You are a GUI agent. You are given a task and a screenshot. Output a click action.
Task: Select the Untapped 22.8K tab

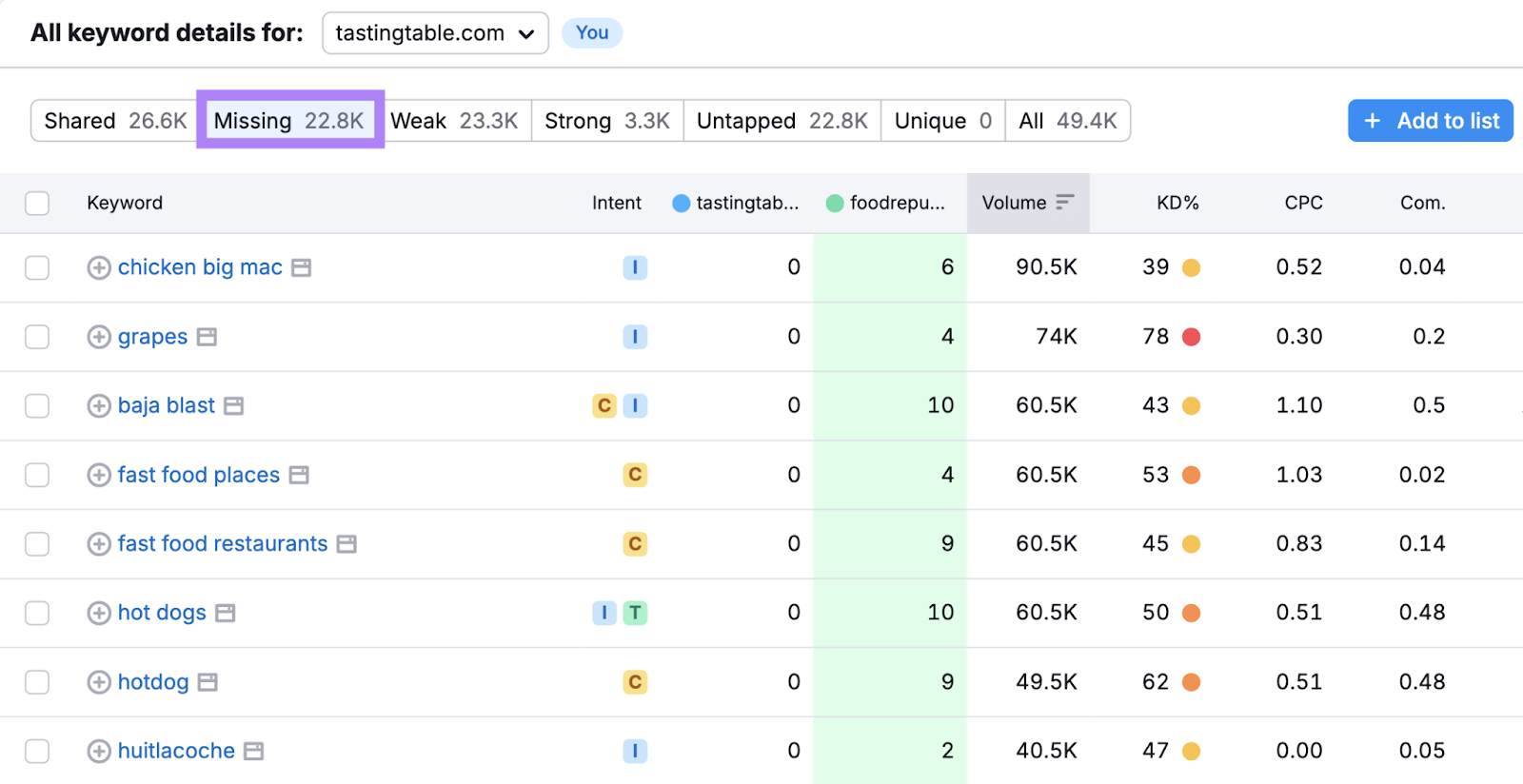tap(781, 121)
